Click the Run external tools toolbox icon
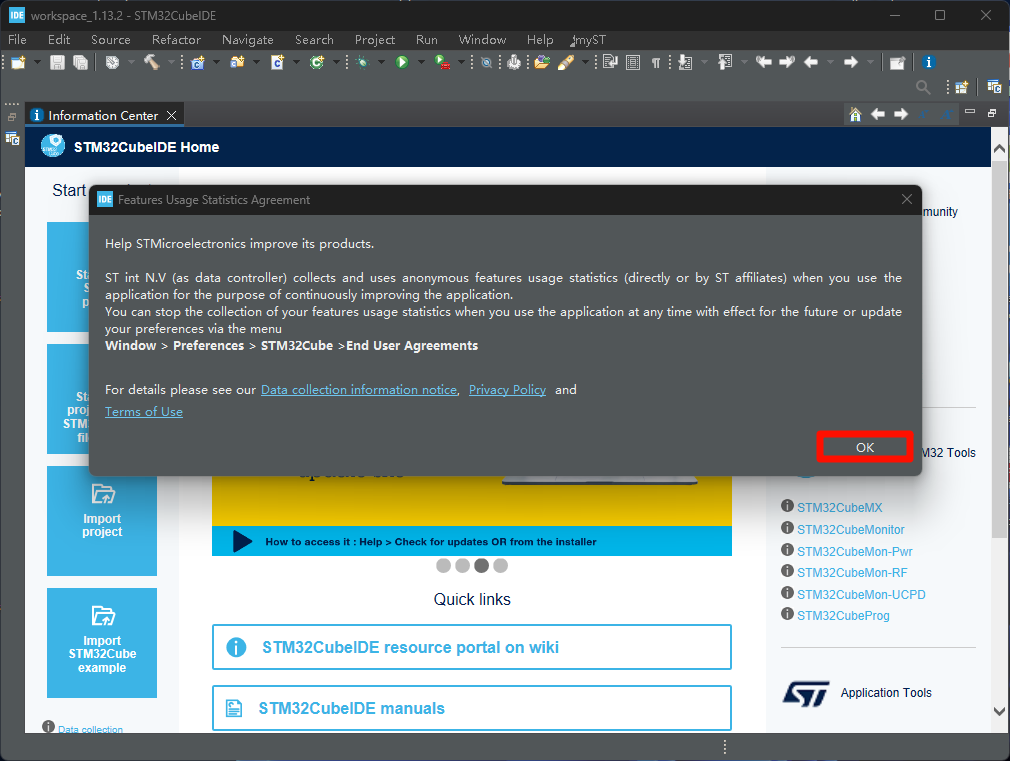The width and height of the screenshot is (1010, 761). 443,63
